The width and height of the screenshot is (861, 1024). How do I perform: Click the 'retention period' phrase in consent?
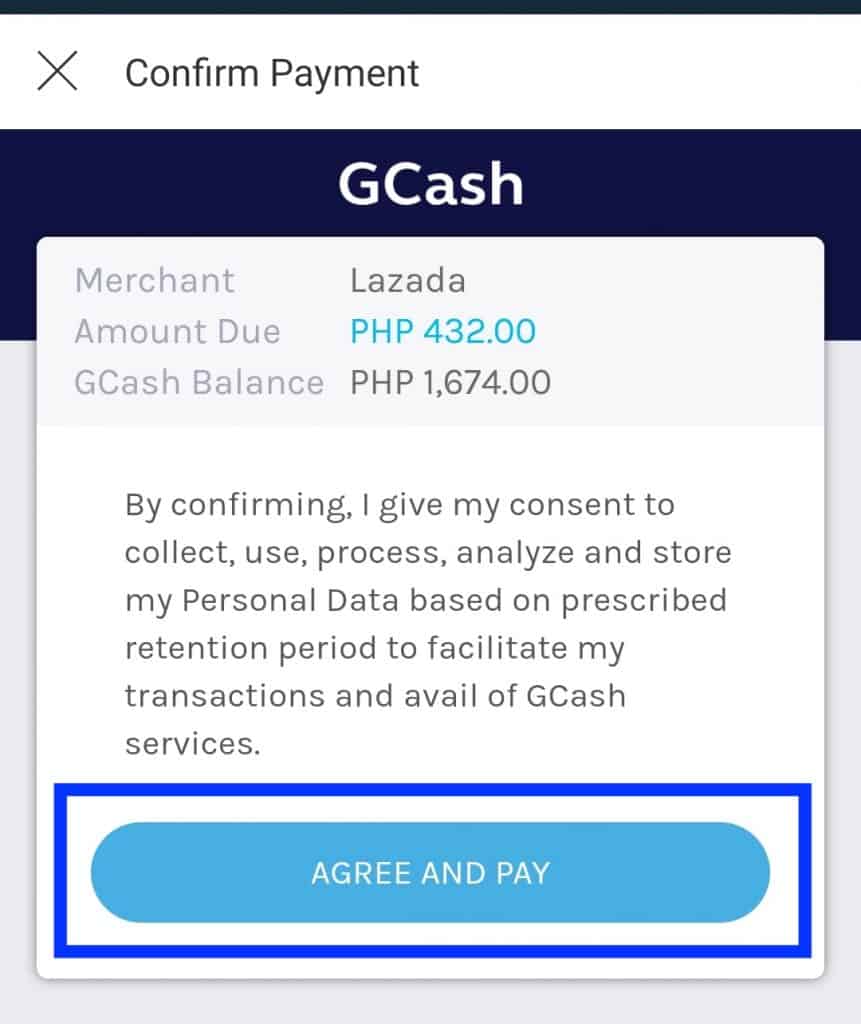coord(225,648)
